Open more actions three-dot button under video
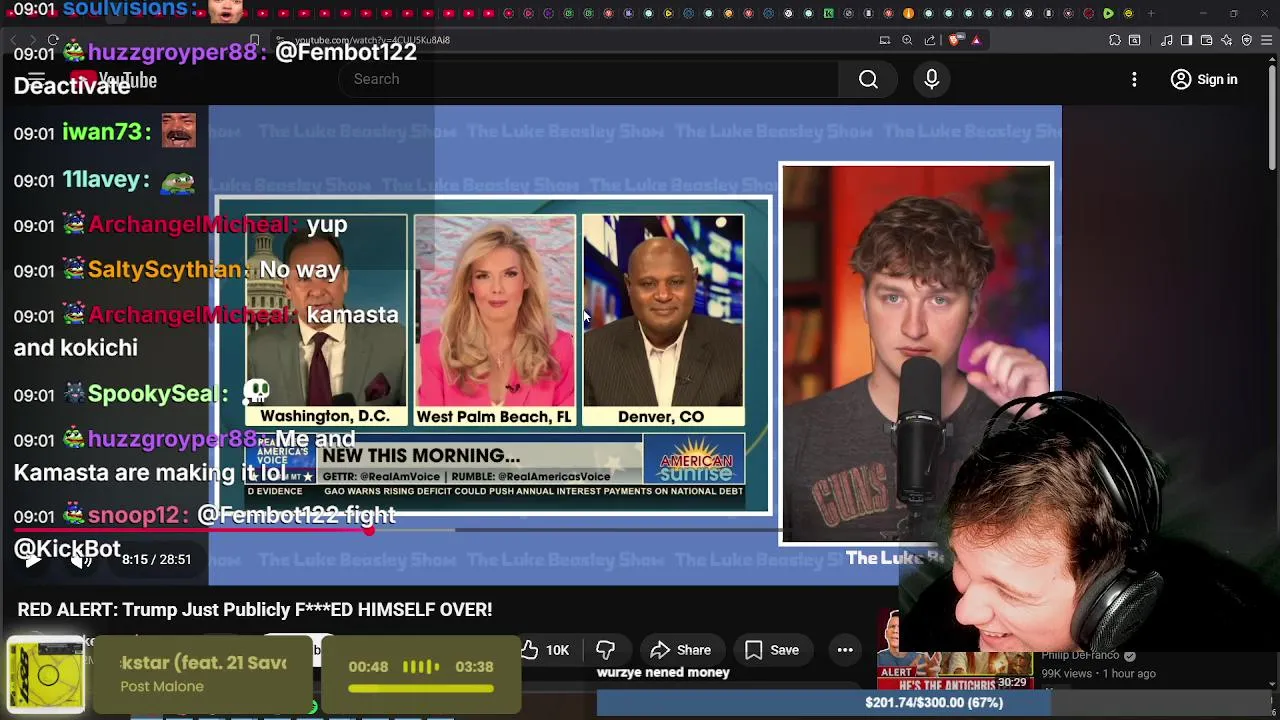This screenshot has width=1280, height=720. 845,650
